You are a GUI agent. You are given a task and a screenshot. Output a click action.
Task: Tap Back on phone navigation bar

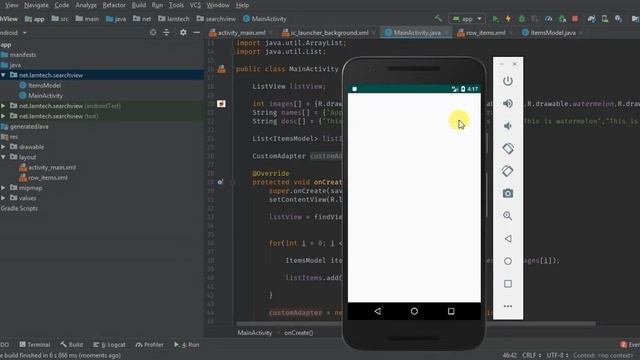[x=378, y=311]
